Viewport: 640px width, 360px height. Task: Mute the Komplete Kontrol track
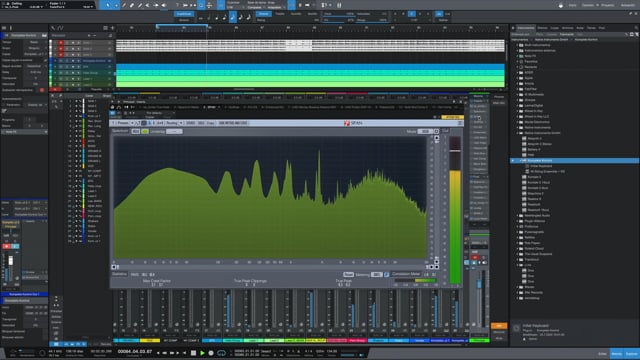pos(60,61)
